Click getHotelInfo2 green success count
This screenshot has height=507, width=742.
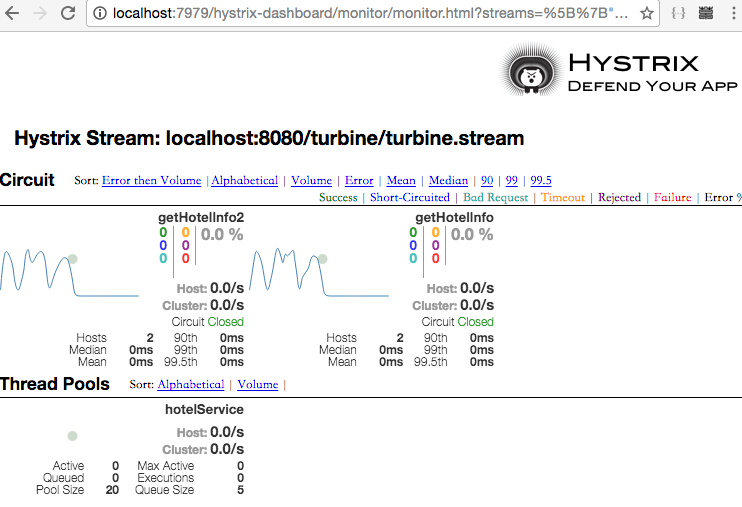[163, 232]
